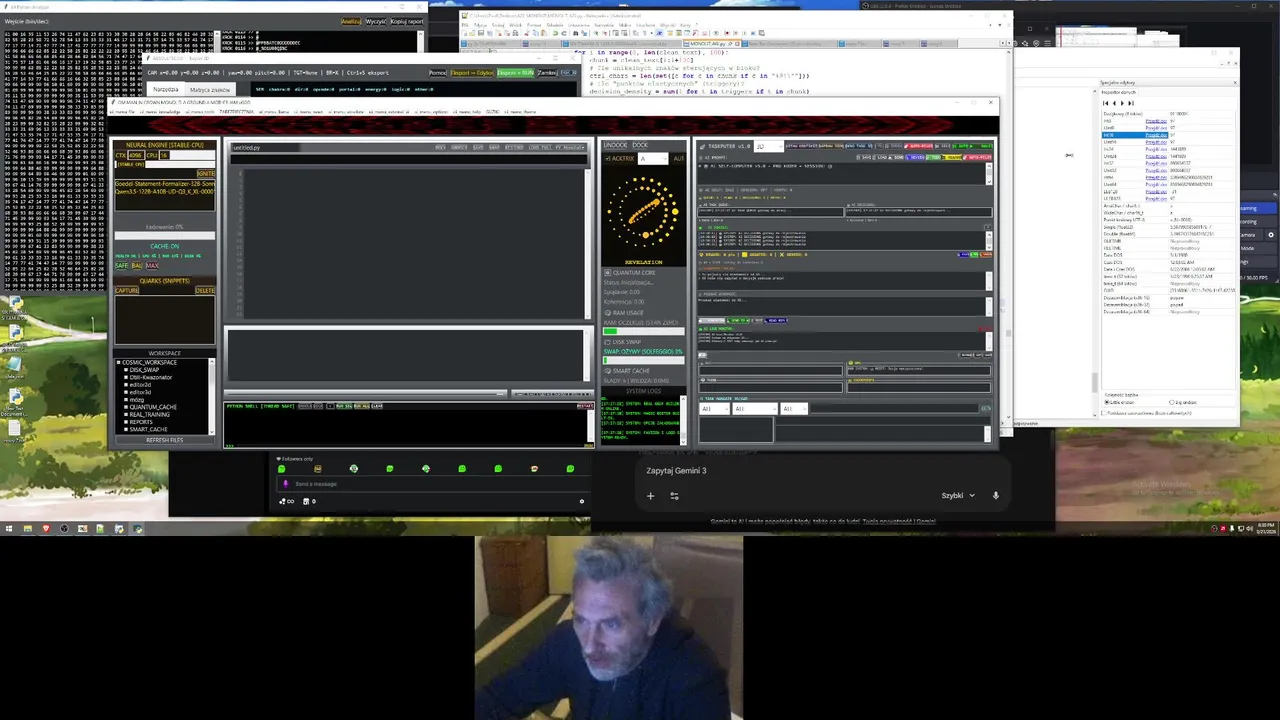Click the plus icon in Gemini

click(650, 496)
